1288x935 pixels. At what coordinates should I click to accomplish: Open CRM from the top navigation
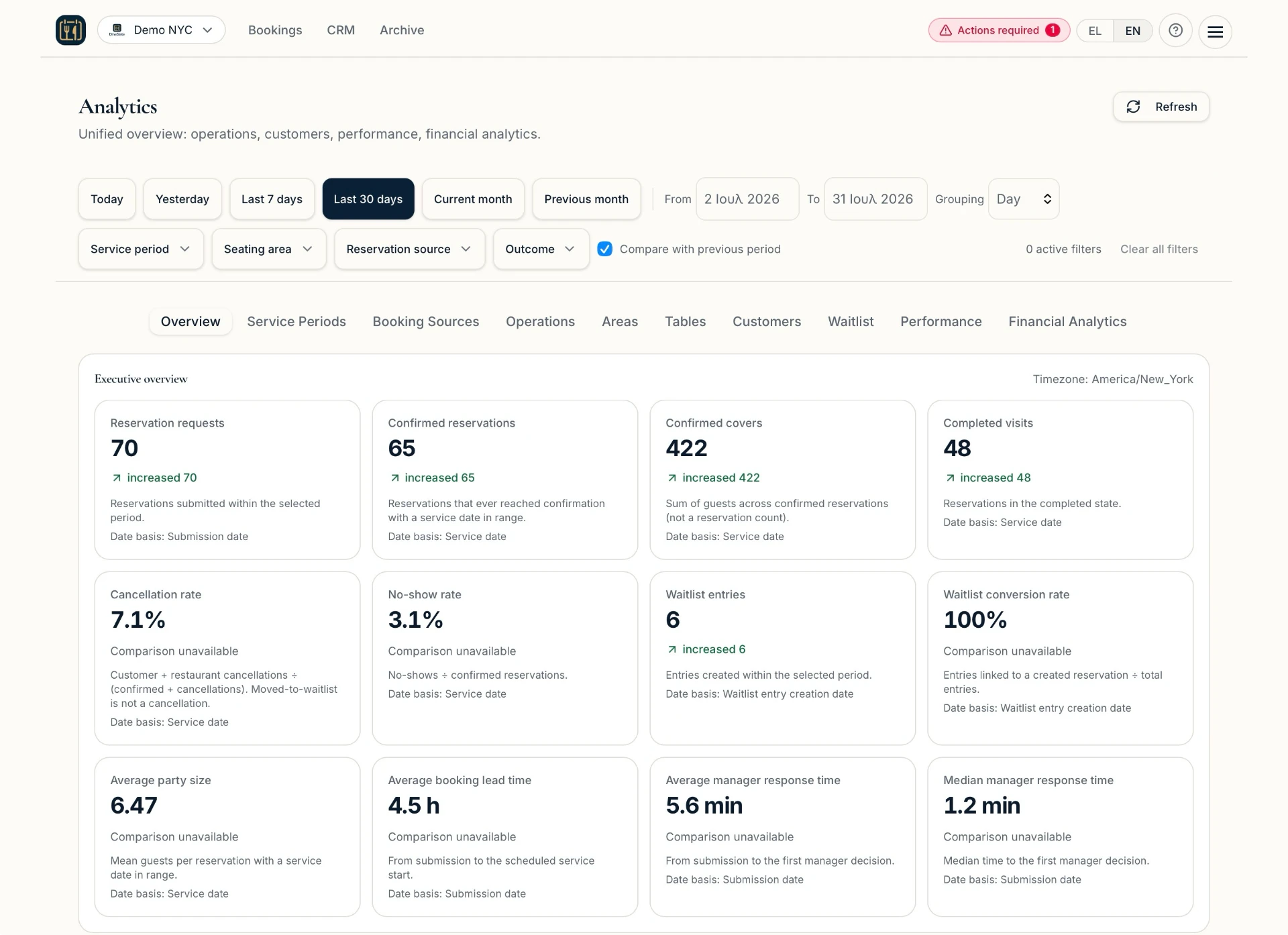tap(341, 30)
